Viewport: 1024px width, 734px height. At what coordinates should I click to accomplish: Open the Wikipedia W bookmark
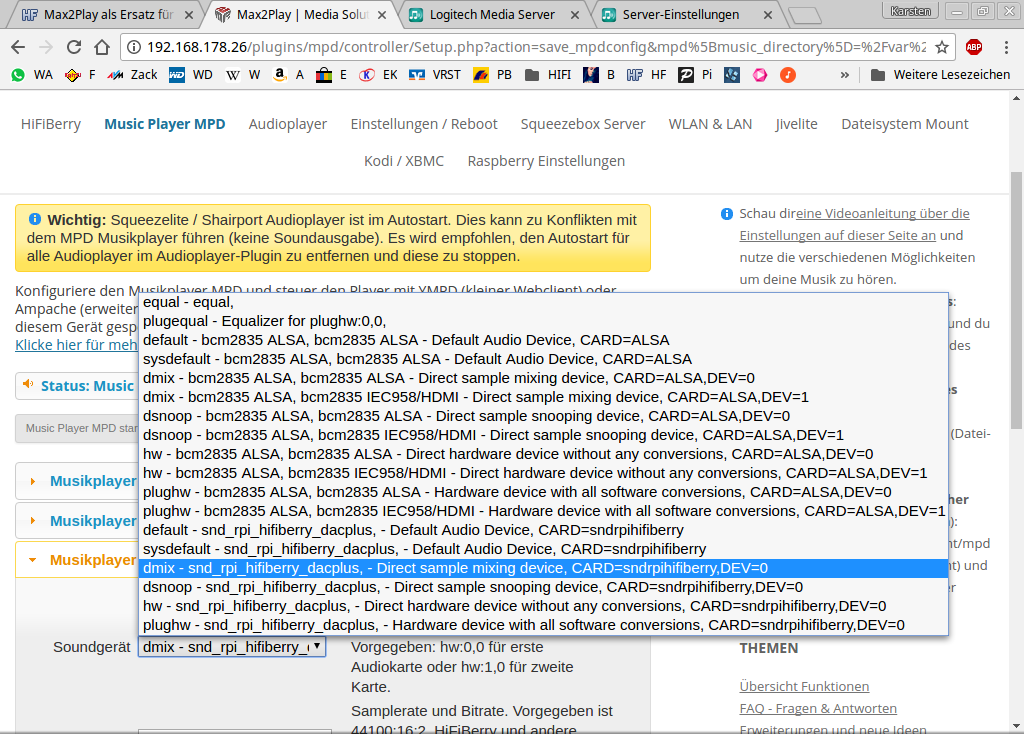point(242,75)
